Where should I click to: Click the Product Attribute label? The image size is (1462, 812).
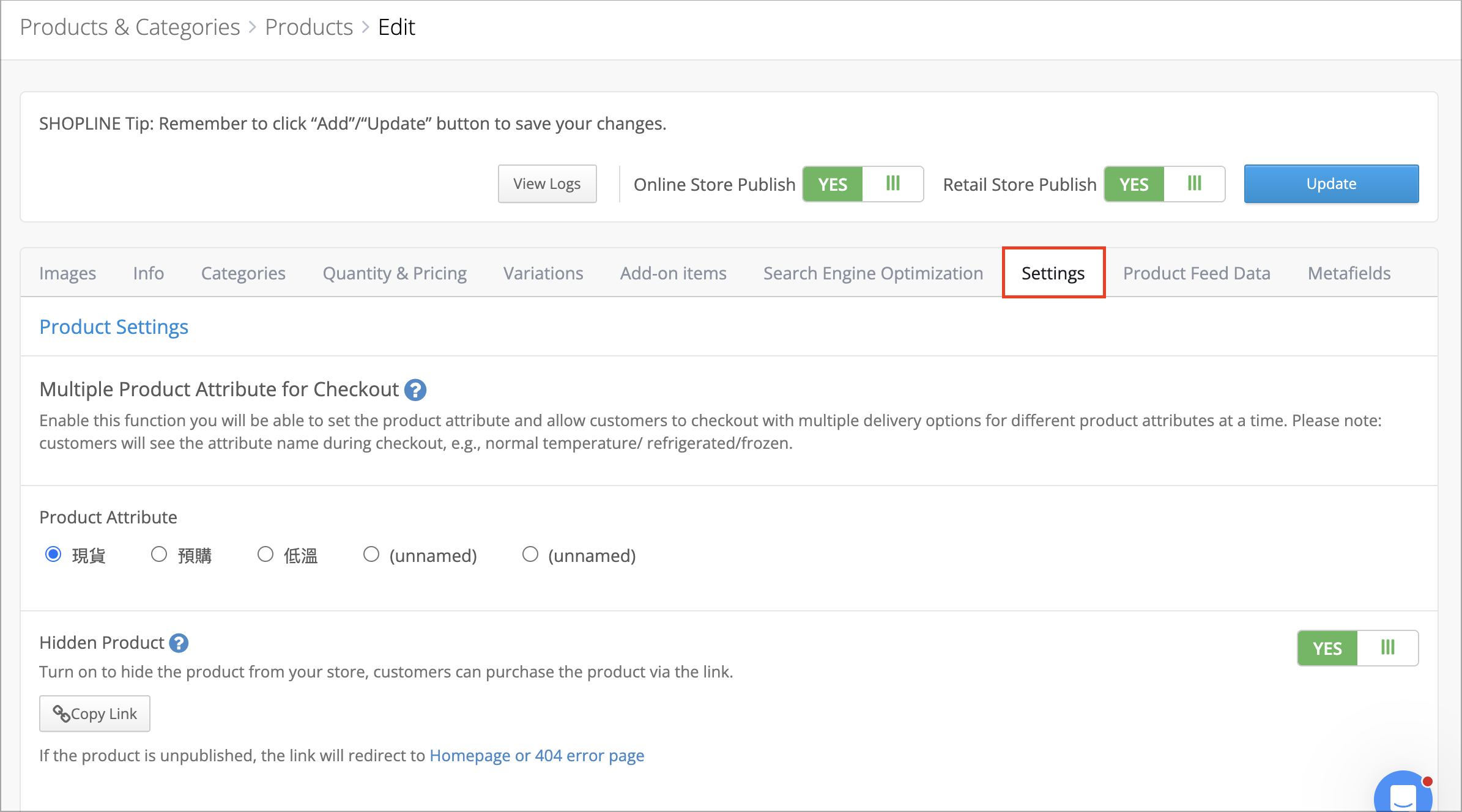point(108,517)
